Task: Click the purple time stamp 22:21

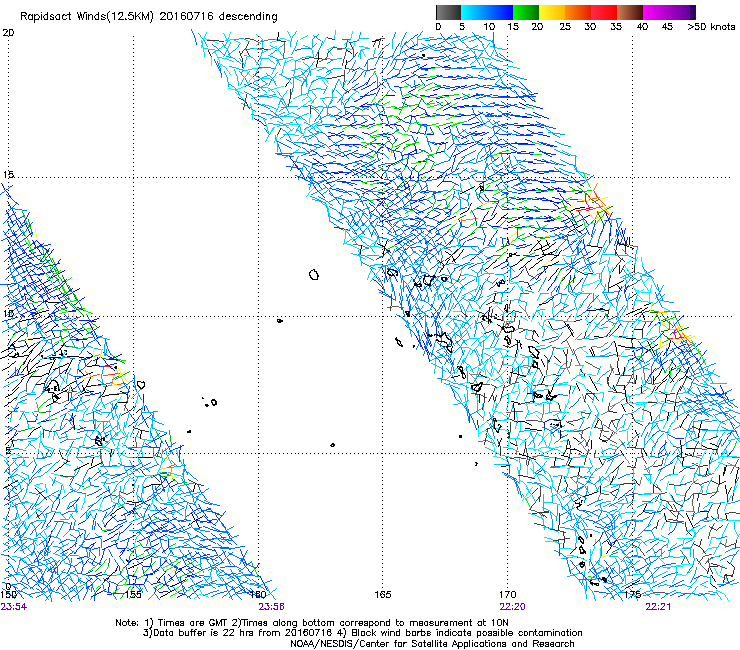Action: click(x=658, y=607)
